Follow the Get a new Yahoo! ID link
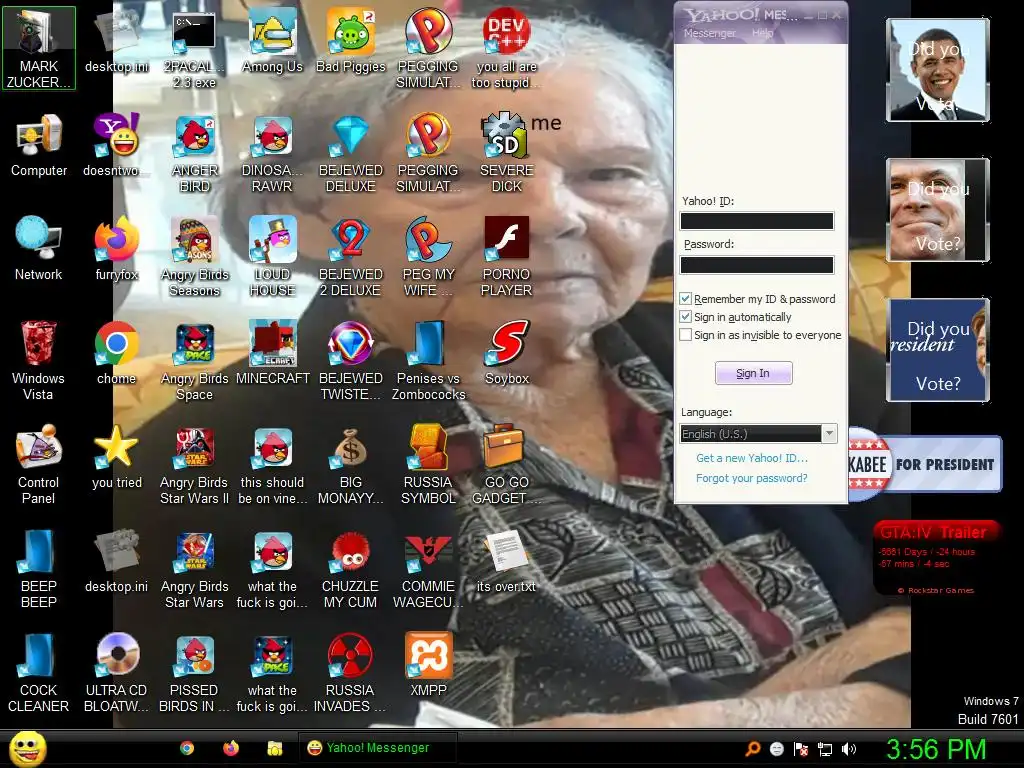1024x768 pixels. tap(752, 458)
